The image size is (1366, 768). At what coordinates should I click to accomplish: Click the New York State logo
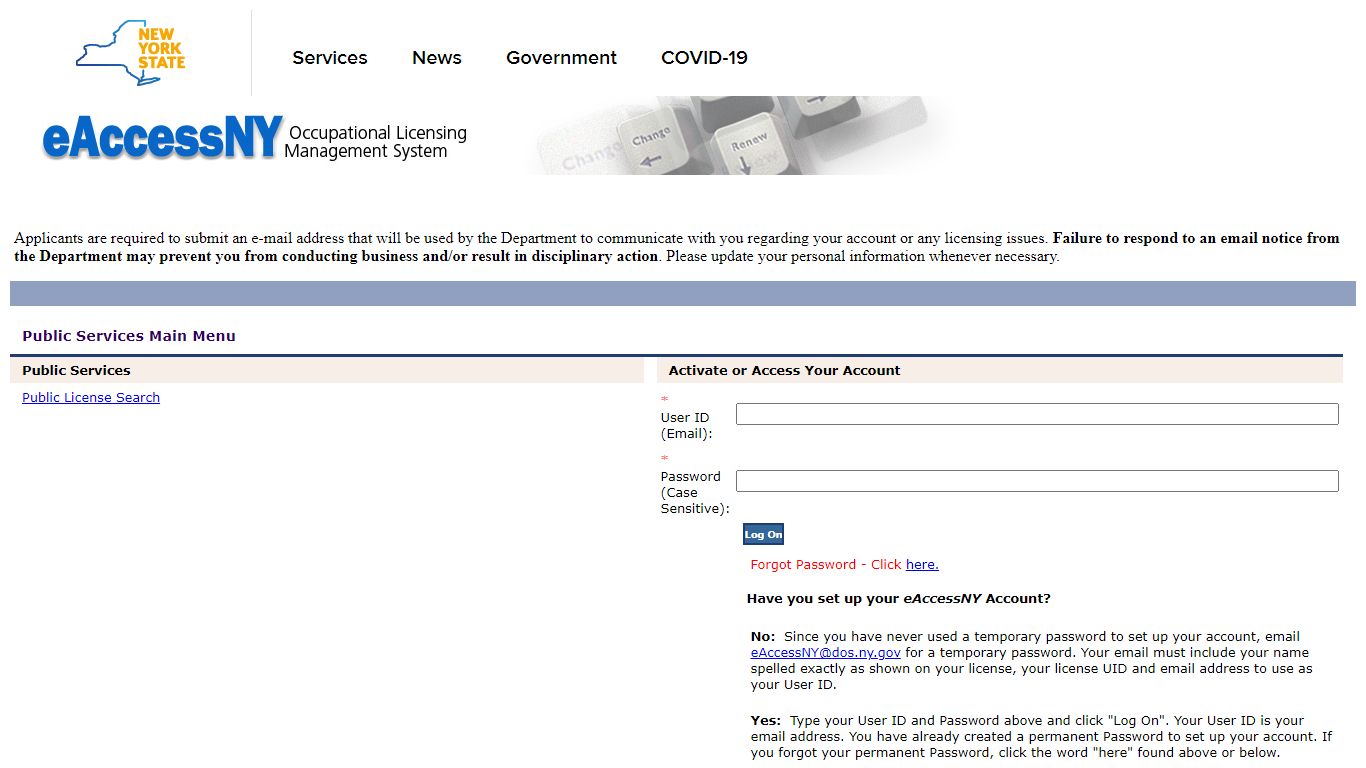pyautogui.click(x=130, y=52)
